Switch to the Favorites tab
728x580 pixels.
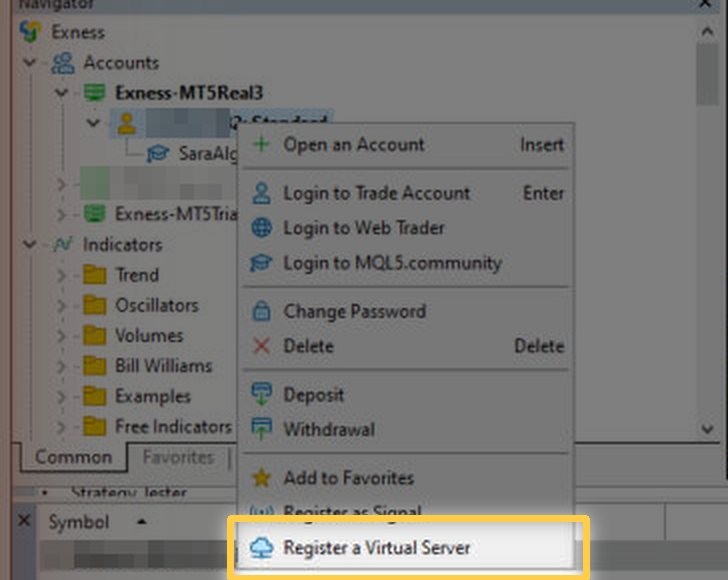pos(178,457)
